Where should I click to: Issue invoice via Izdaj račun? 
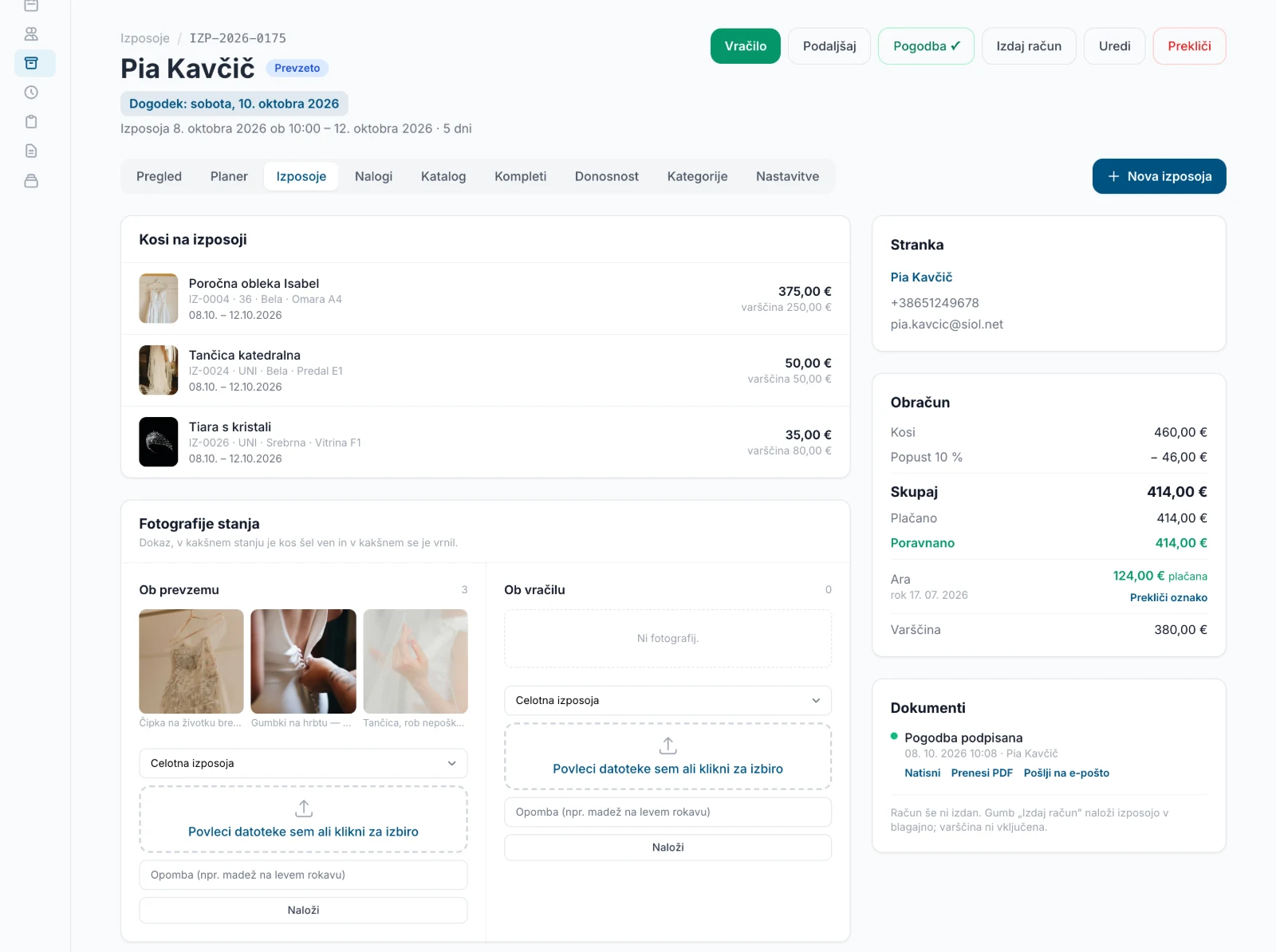(1029, 46)
